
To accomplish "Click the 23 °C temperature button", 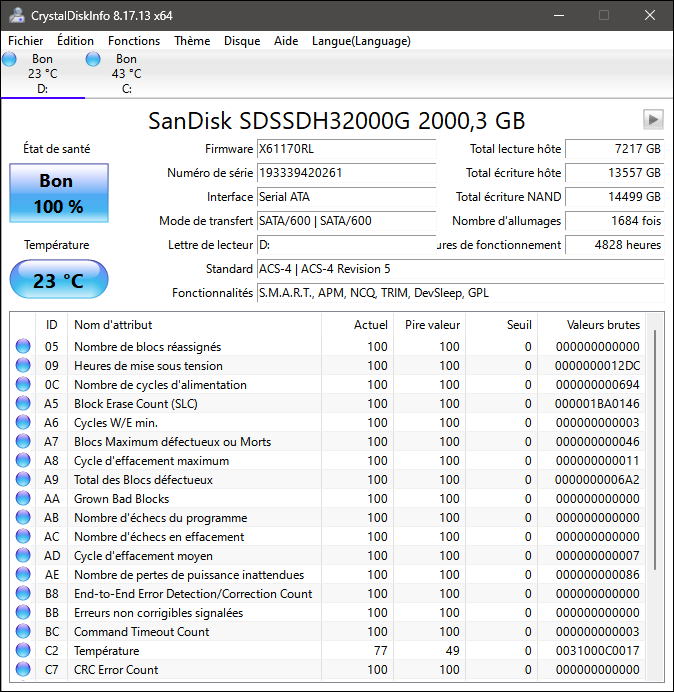I will coord(59,280).
